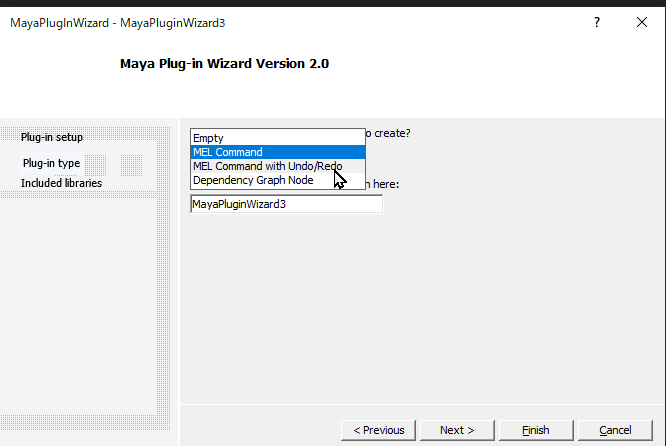Viewport: 666px width, 446px height.
Task: Click the partially hidden 'create?' question label
Action: pyautogui.click(x=390, y=133)
